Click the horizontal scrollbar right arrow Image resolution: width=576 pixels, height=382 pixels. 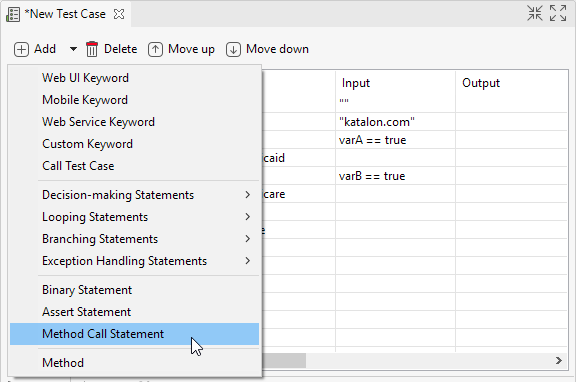click(x=559, y=361)
